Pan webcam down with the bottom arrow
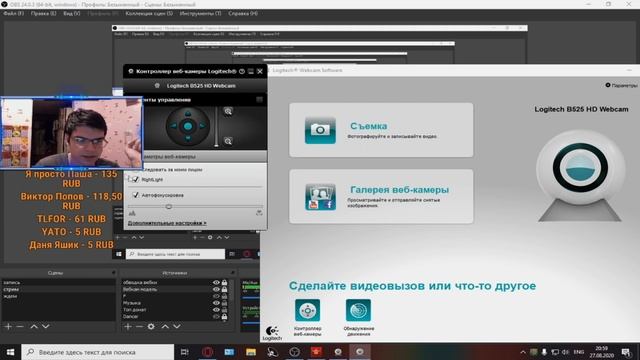 188,139
